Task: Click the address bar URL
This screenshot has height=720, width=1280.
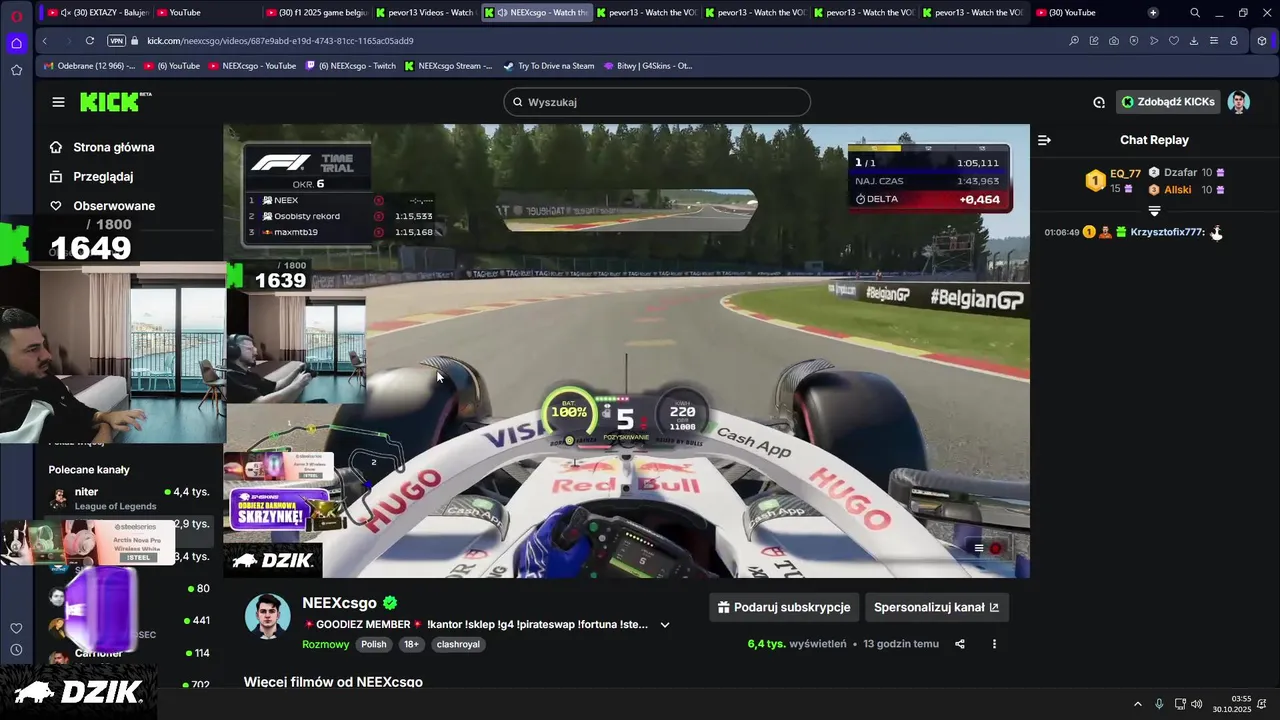Action: point(280,41)
